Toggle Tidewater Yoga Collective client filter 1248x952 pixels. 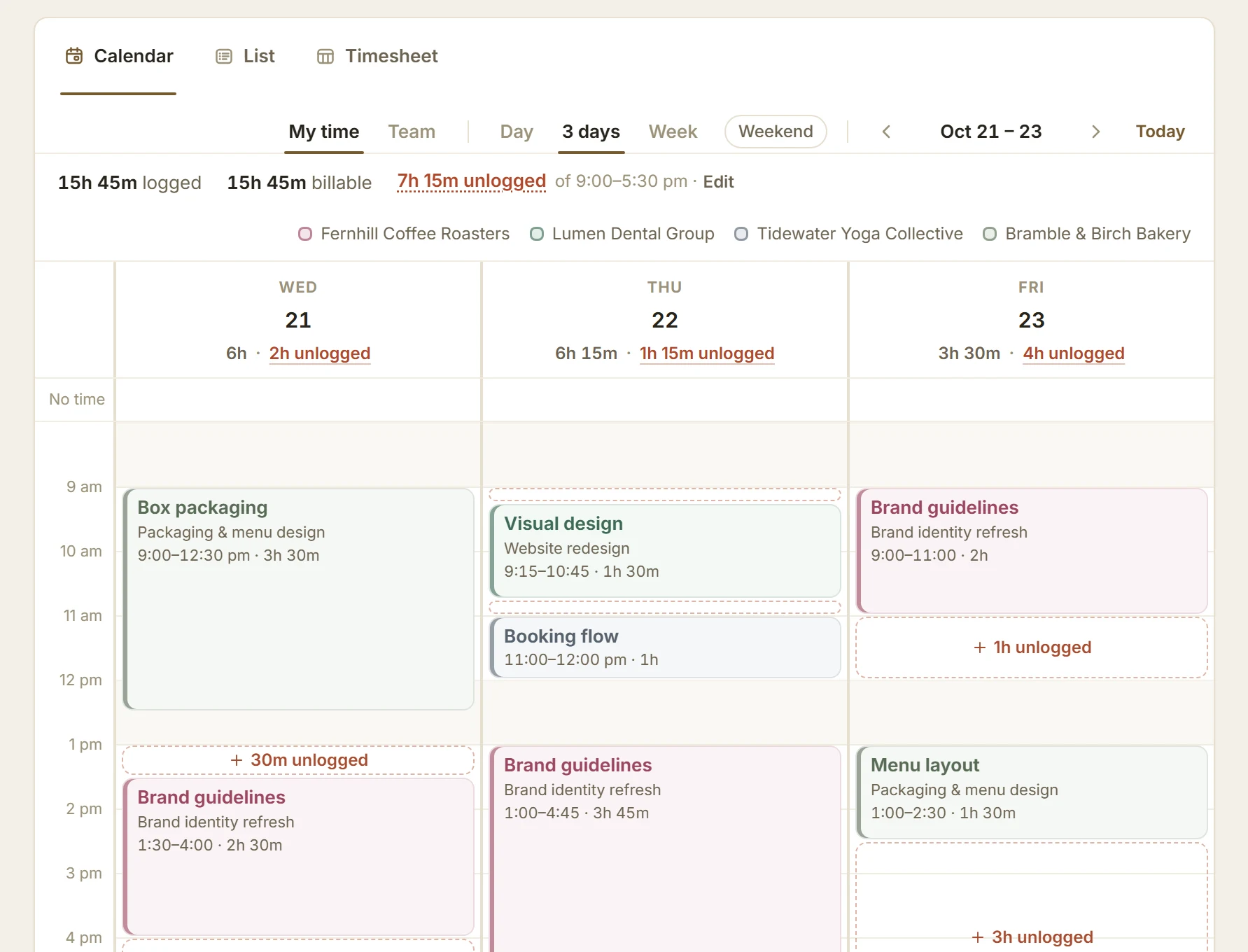848,234
